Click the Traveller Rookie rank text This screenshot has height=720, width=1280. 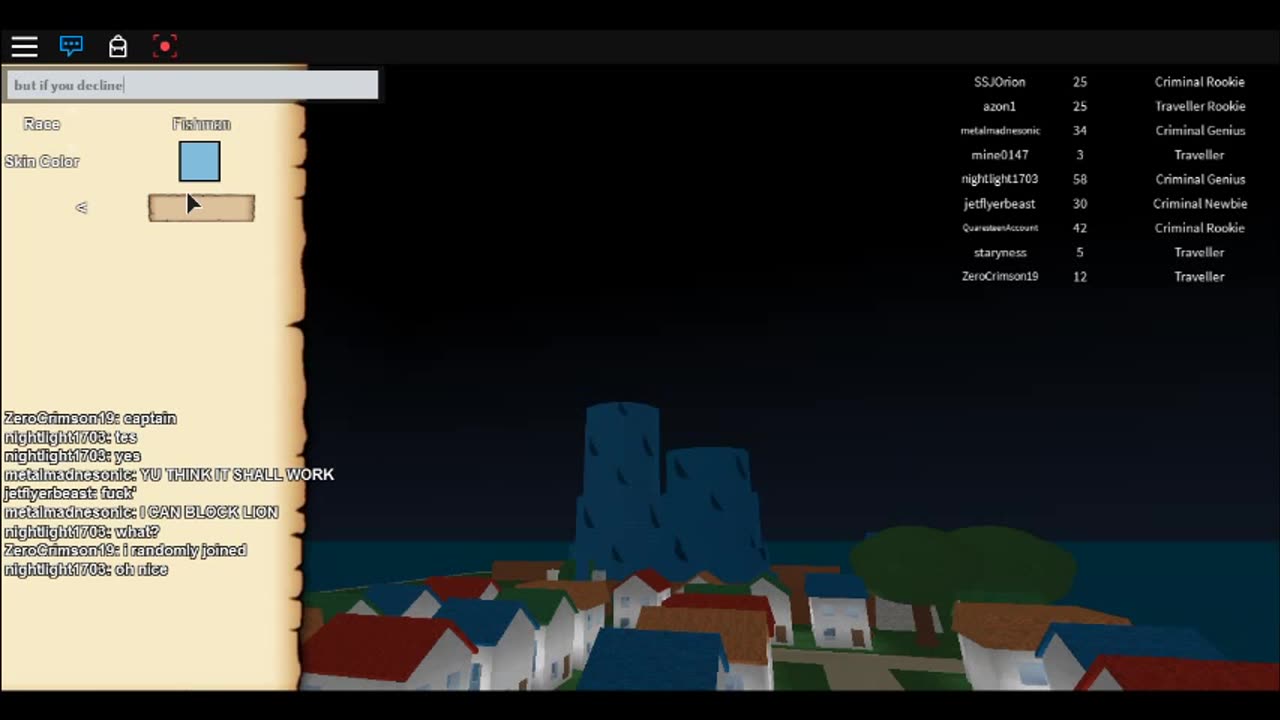pos(1199,106)
